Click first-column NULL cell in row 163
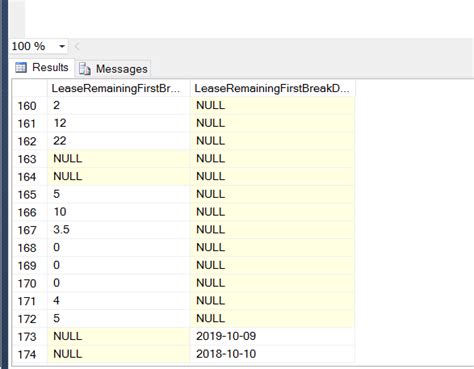The width and height of the screenshot is (474, 369). (118, 159)
